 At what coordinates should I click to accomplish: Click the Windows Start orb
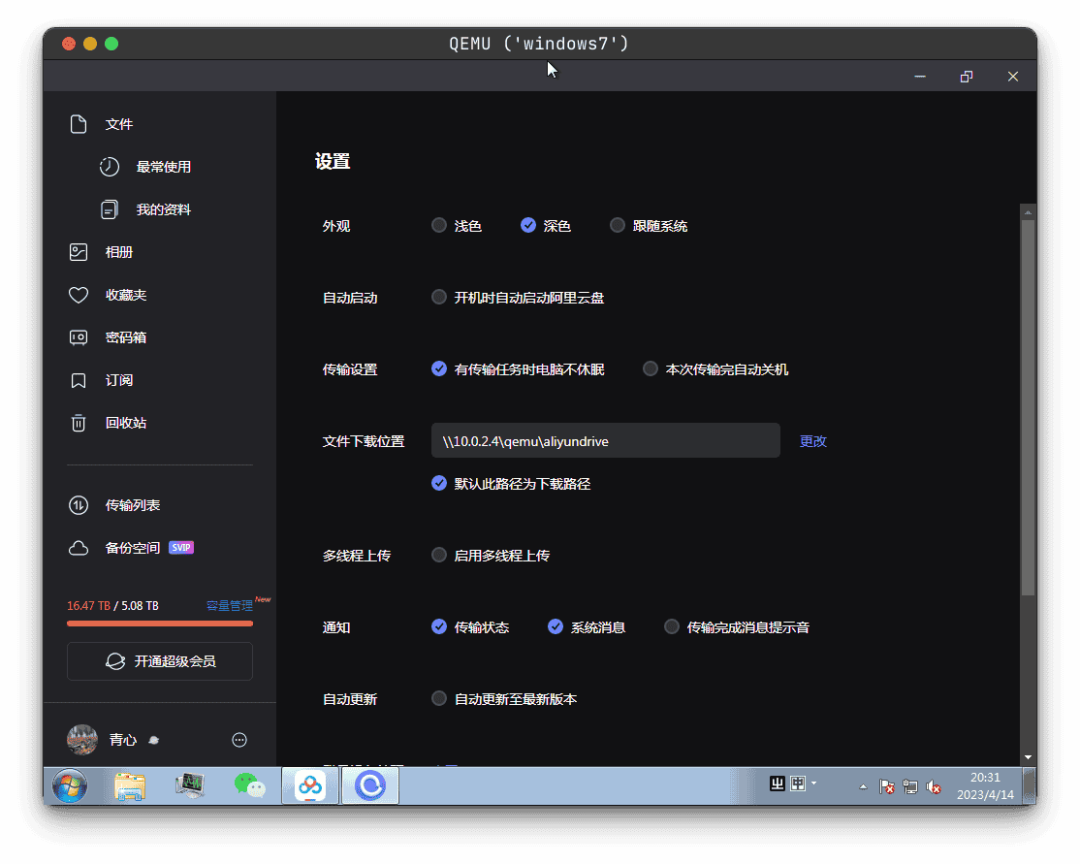pos(70,785)
